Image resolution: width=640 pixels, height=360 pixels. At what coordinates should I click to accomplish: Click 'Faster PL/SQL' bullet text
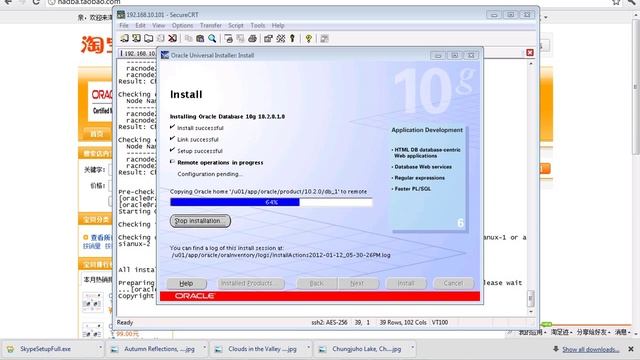(x=412, y=189)
